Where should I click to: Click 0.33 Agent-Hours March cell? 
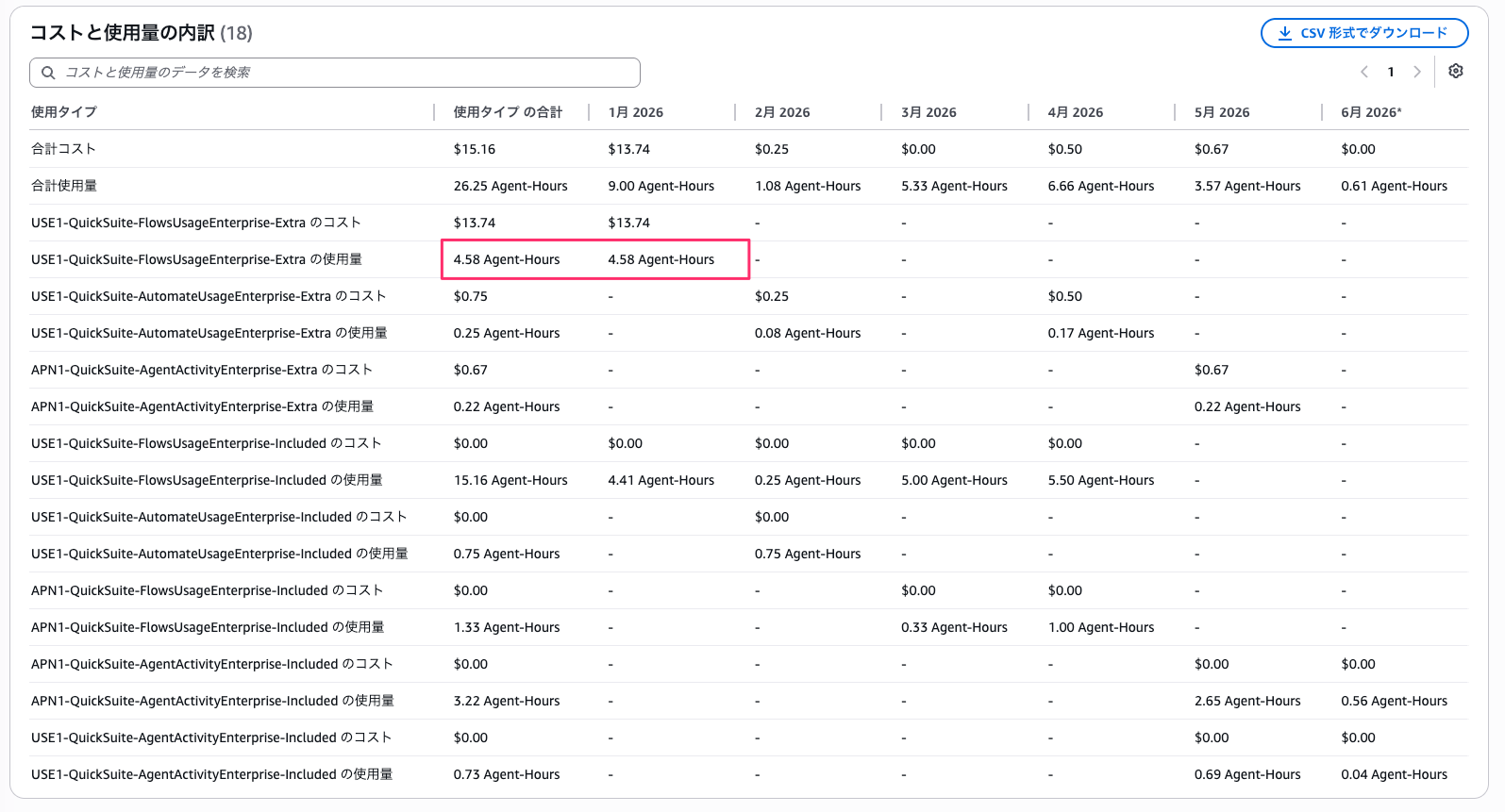[x=954, y=627]
